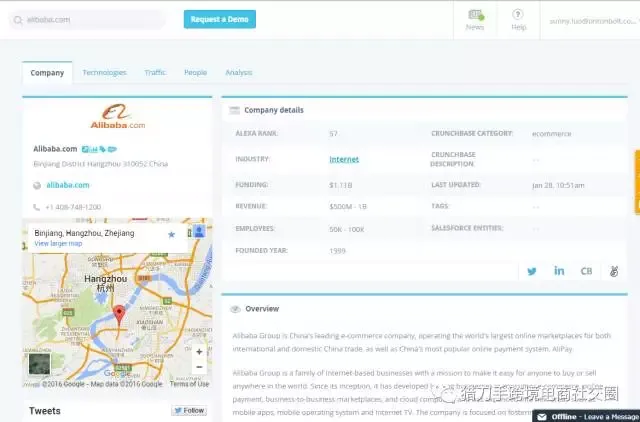This screenshot has width=640, height=422.
Task: Click the Internet industry link
Action: tap(344, 160)
